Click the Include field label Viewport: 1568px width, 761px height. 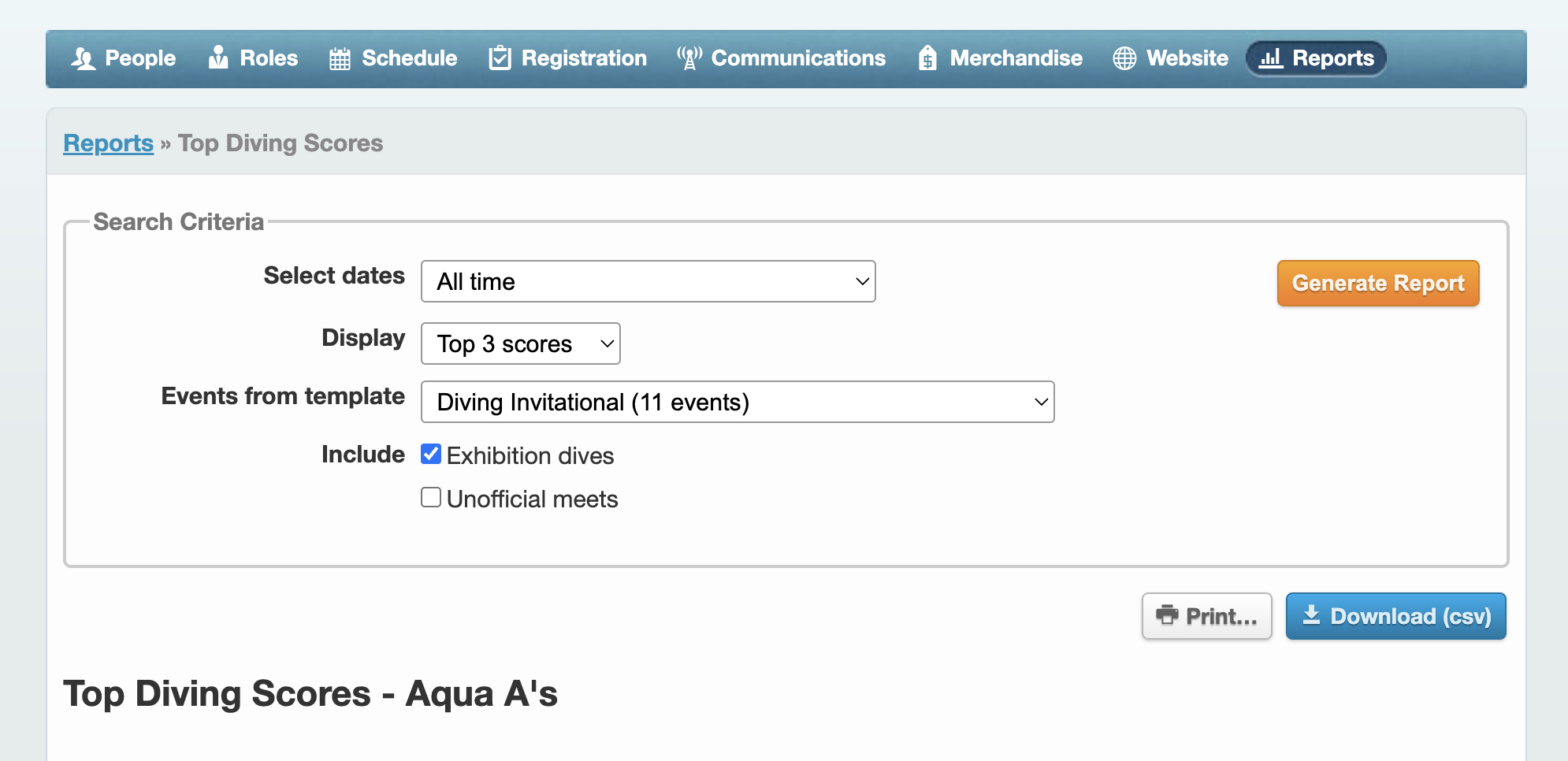click(x=363, y=455)
